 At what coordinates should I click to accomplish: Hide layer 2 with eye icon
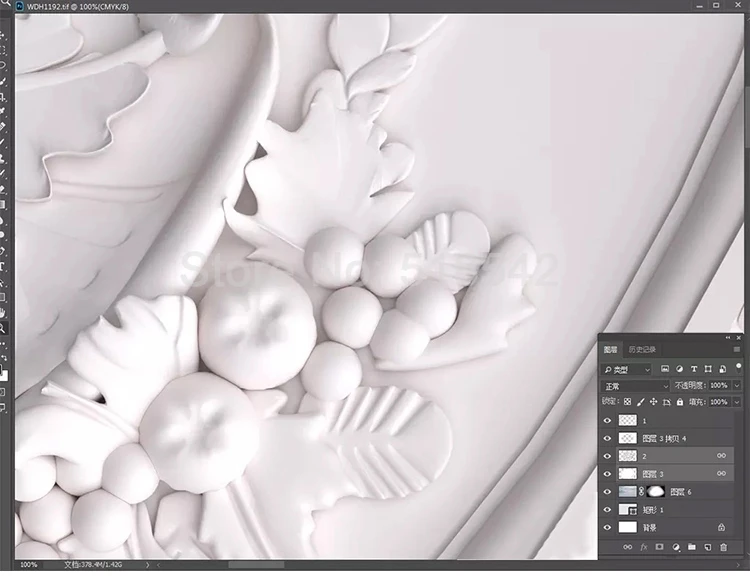pyautogui.click(x=607, y=456)
